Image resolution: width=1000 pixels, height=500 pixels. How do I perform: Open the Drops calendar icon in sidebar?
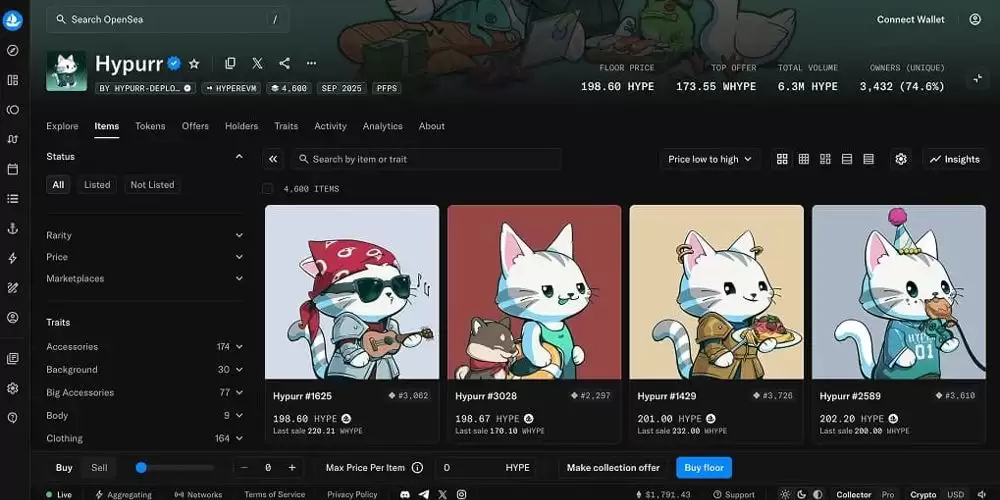[12, 169]
